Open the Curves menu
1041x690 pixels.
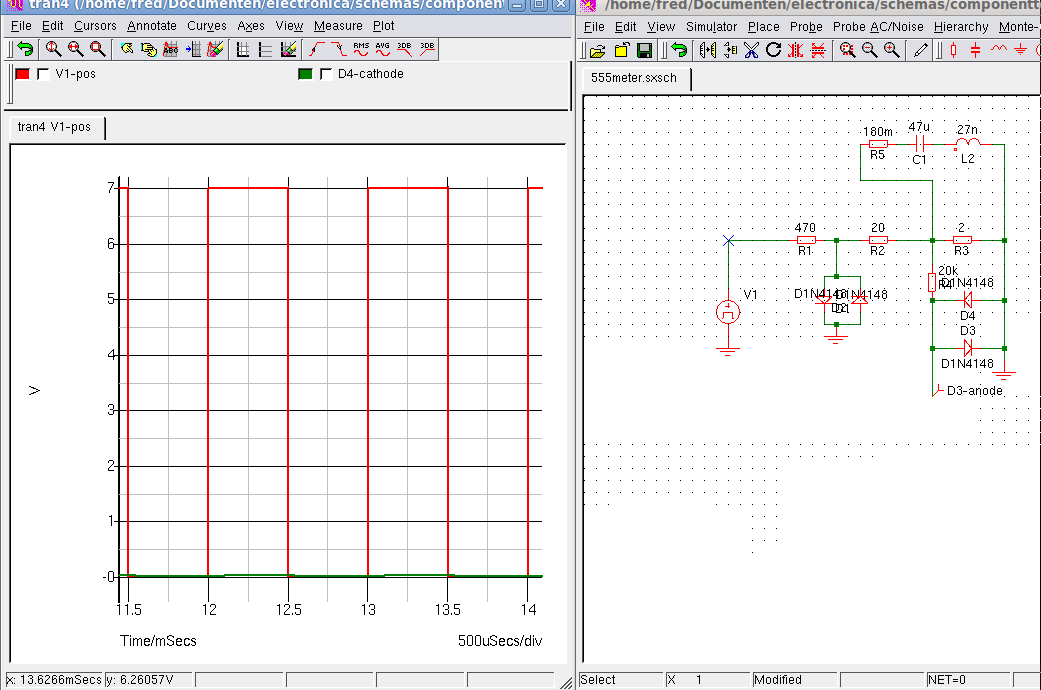point(206,26)
